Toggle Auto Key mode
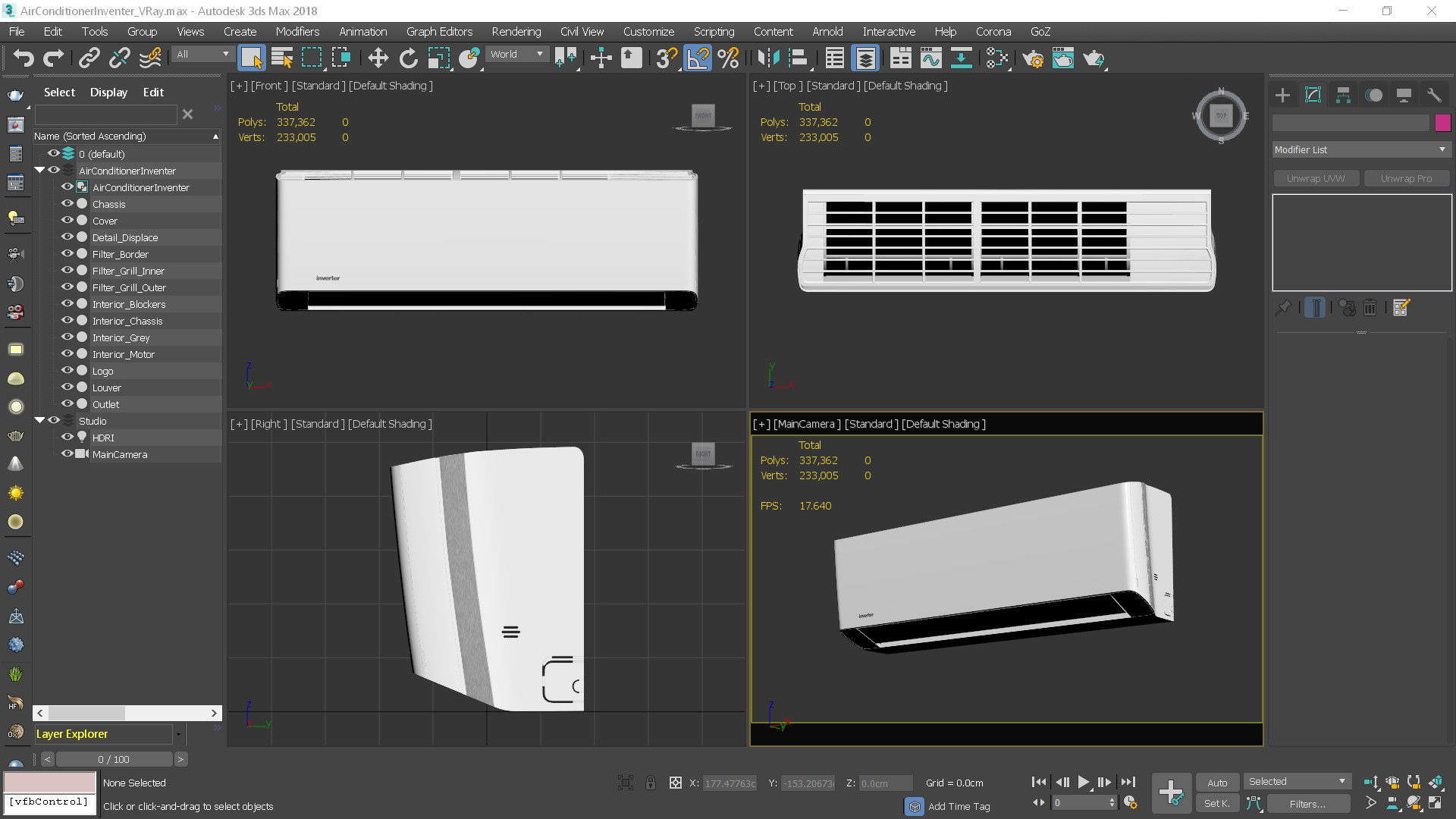 point(1217,783)
